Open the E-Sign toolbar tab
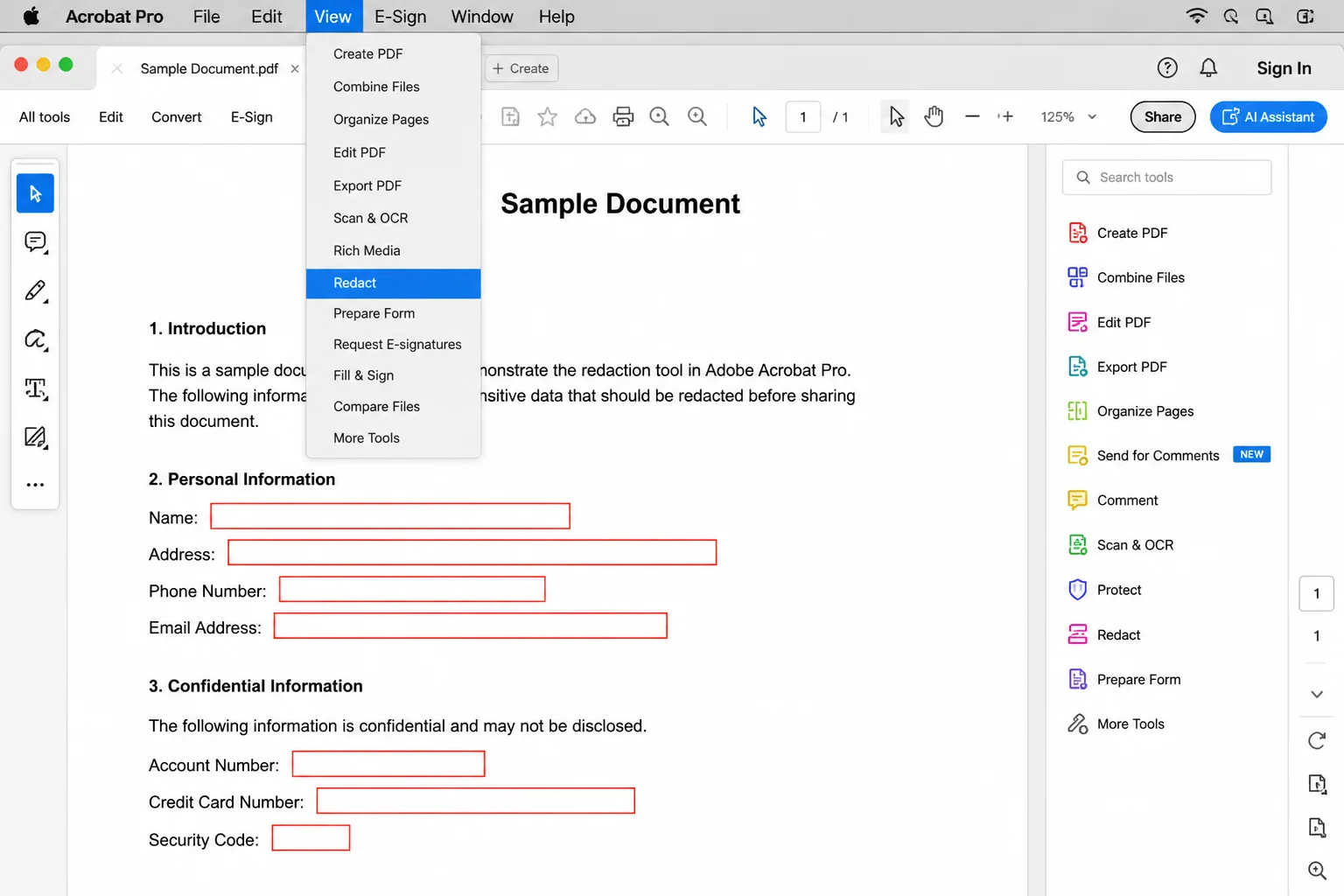Viewport: 1344px width, 896px height. (x=252, y=117)
